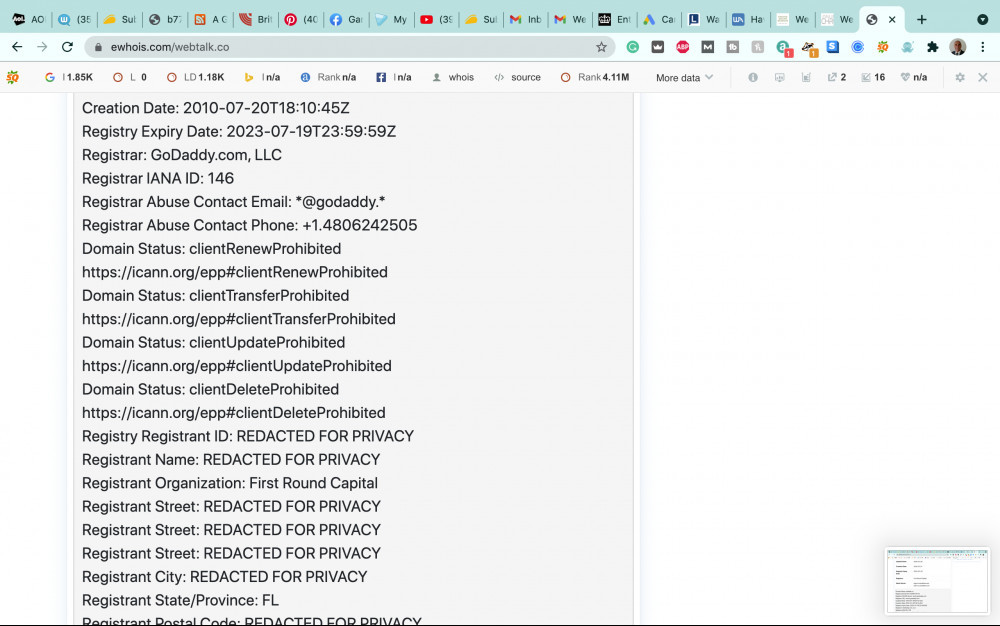
Task: Open a new browser tab
Action: coord(922,20)
